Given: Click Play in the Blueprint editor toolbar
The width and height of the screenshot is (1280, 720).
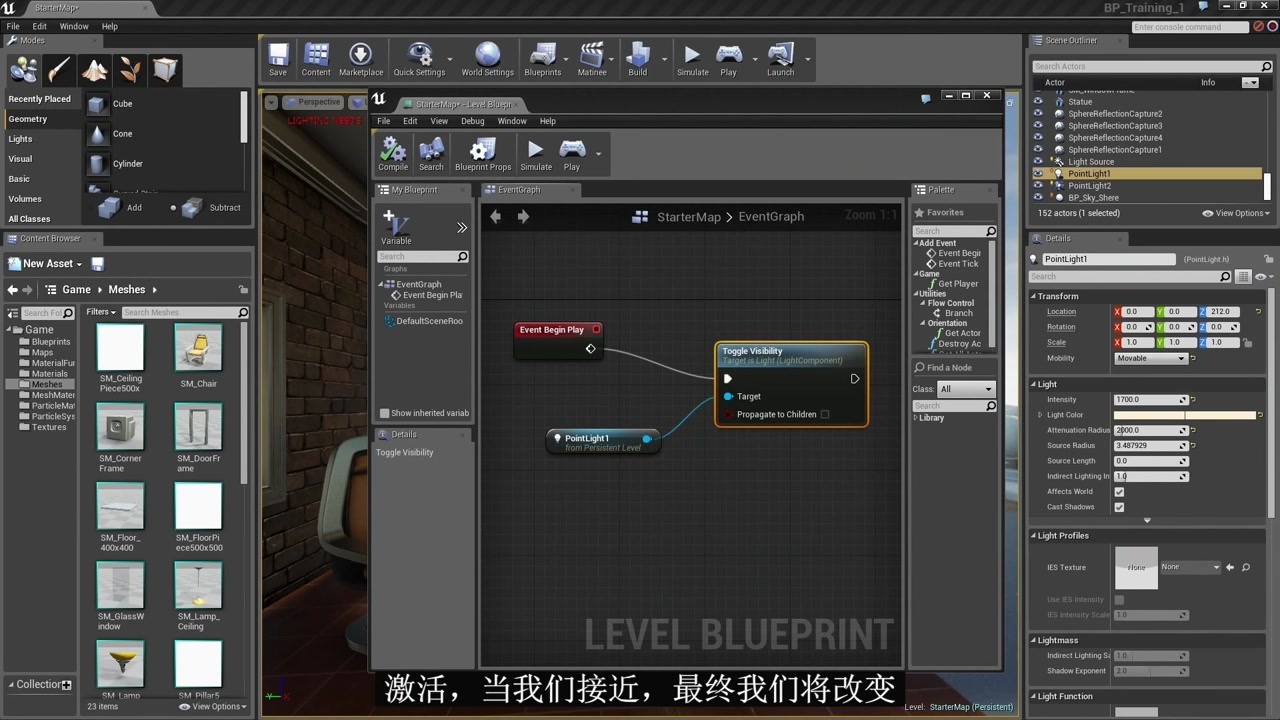Looking at the screenshot, I should pos(572,154).
